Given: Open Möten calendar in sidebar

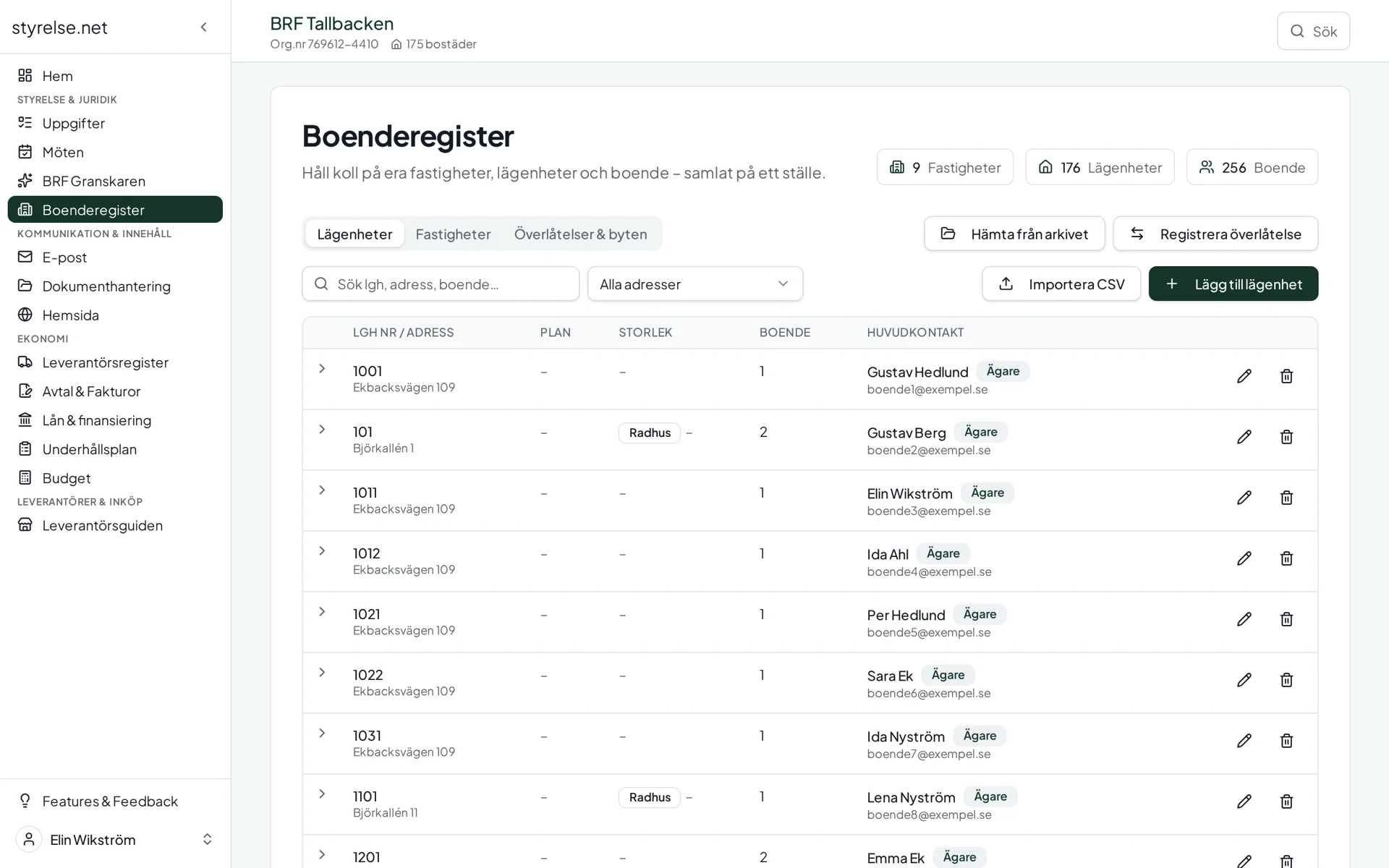Looking at the screenshot, I should click(x=115, y=152).
